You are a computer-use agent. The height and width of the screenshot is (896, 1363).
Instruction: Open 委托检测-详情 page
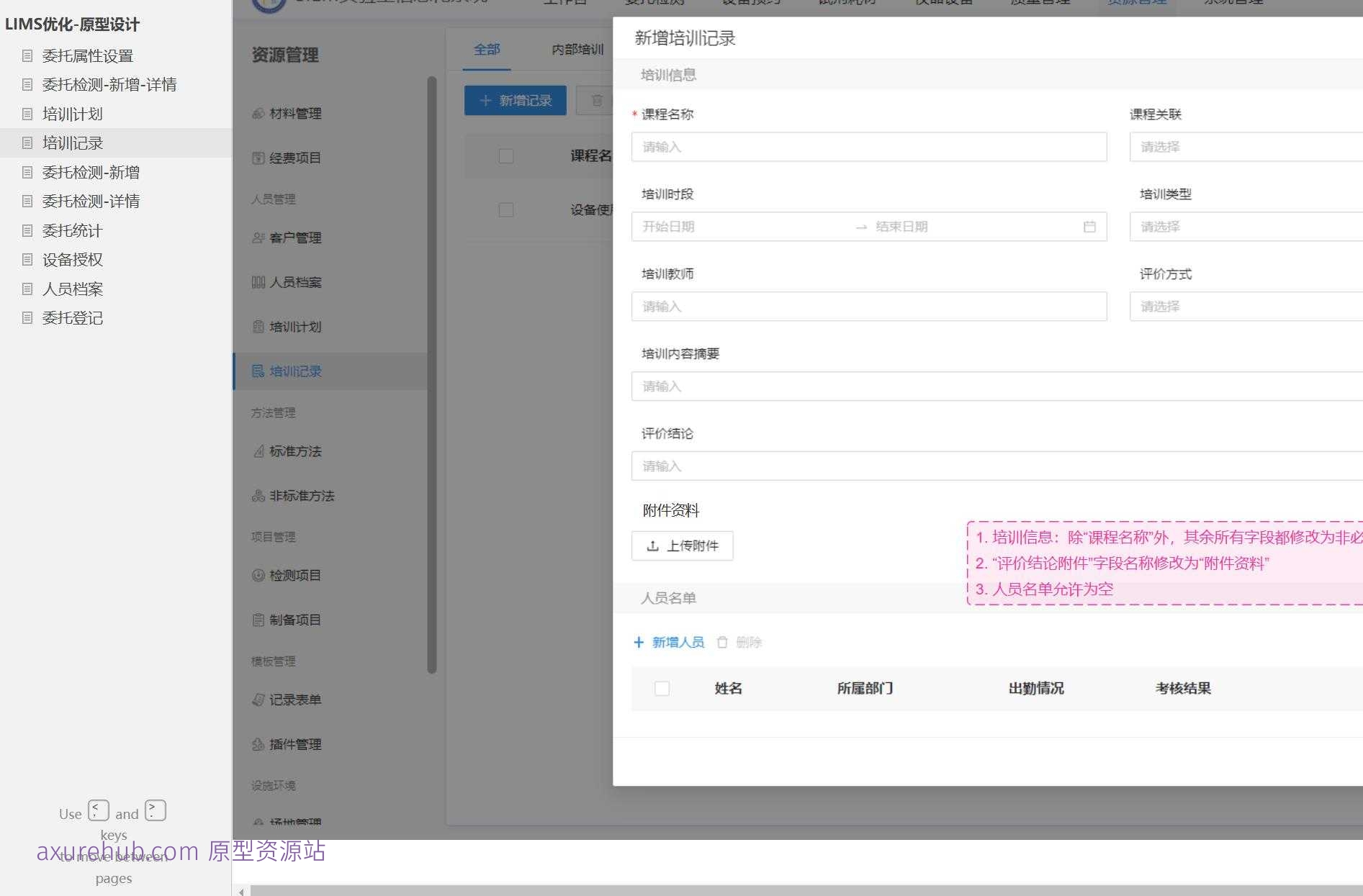pos(91,201)
